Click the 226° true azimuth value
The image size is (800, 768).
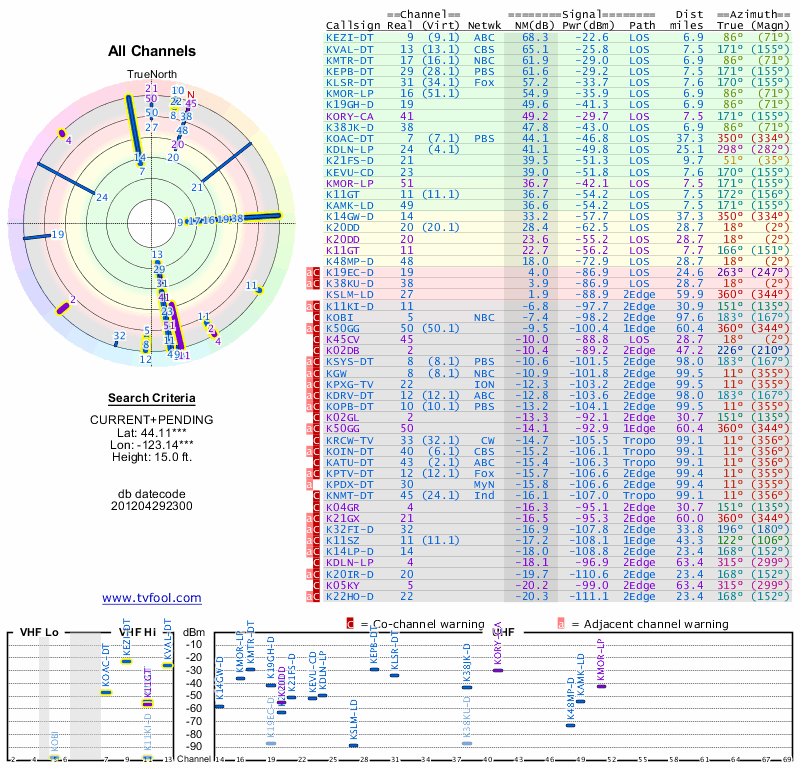click(730, 351)
